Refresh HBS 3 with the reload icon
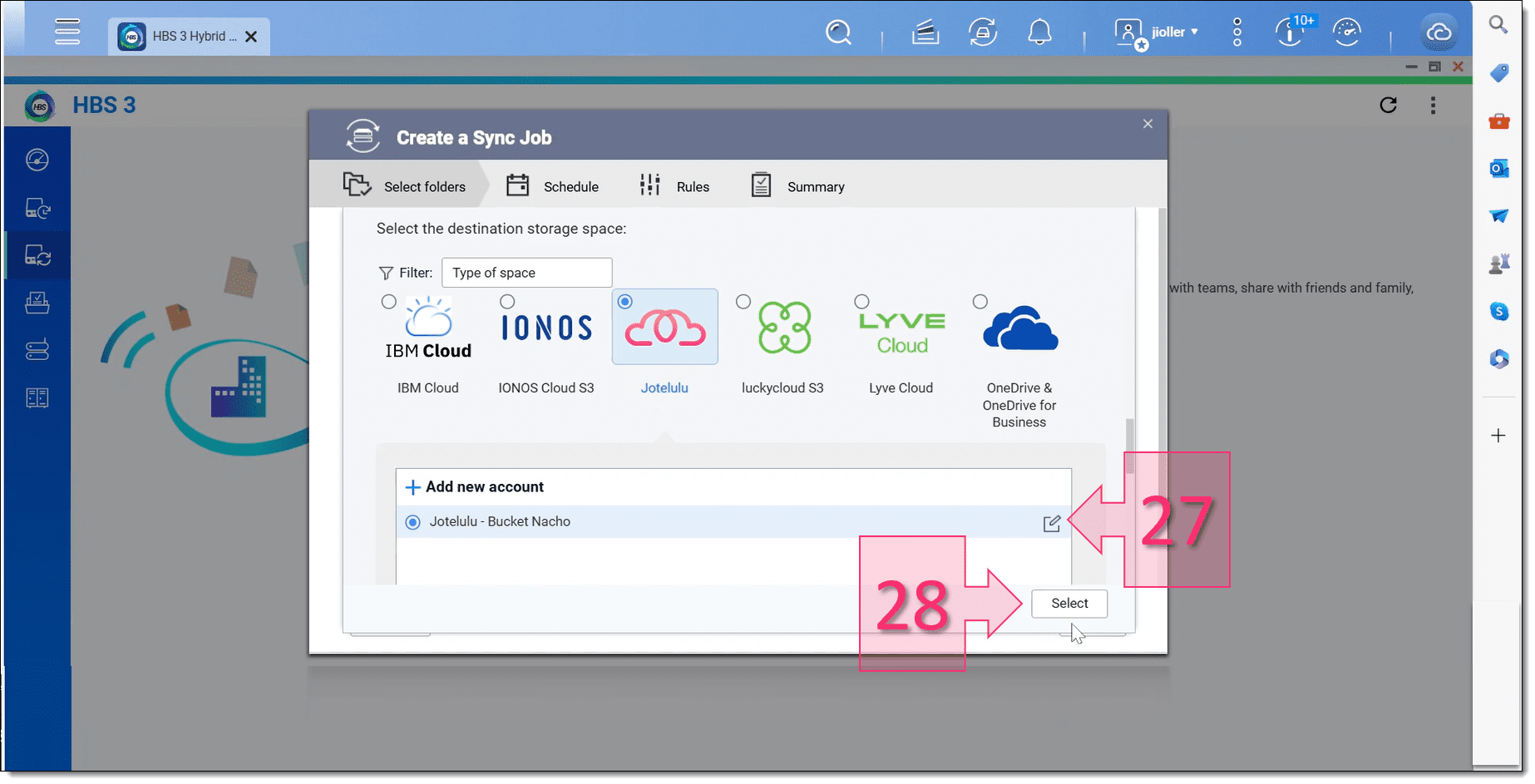 (x=1388, y=105)
